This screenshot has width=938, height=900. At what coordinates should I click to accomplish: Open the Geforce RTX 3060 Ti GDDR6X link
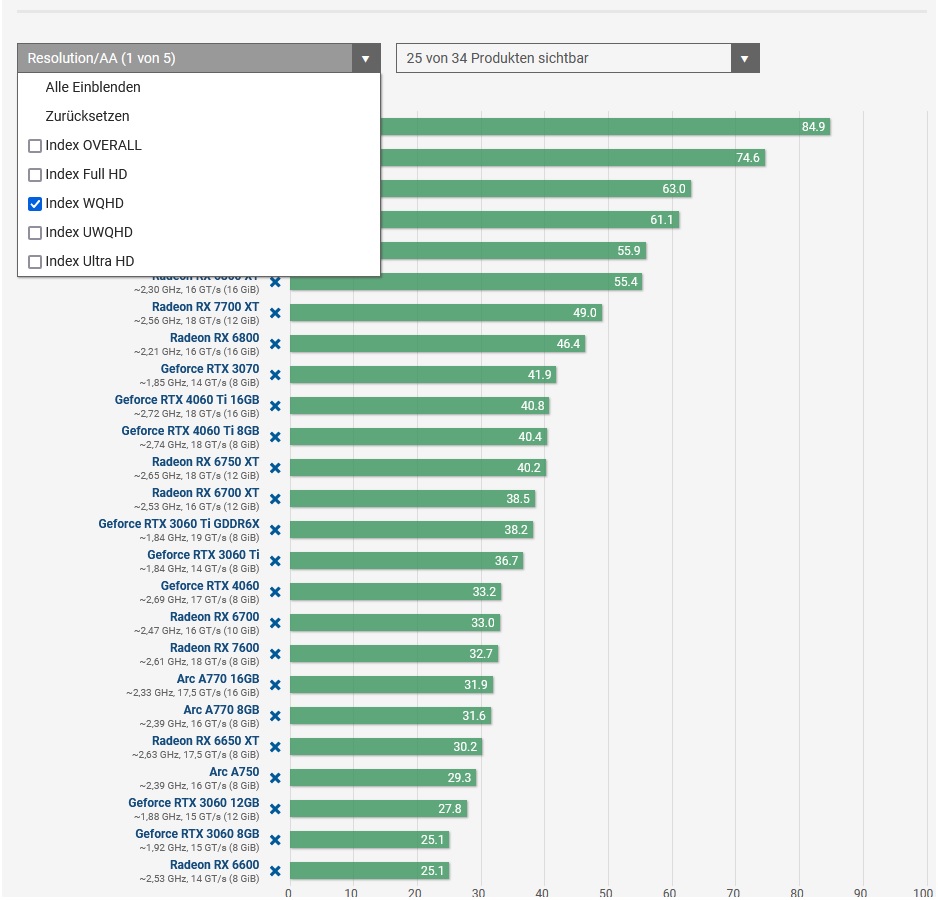click(x=179, y=524)
